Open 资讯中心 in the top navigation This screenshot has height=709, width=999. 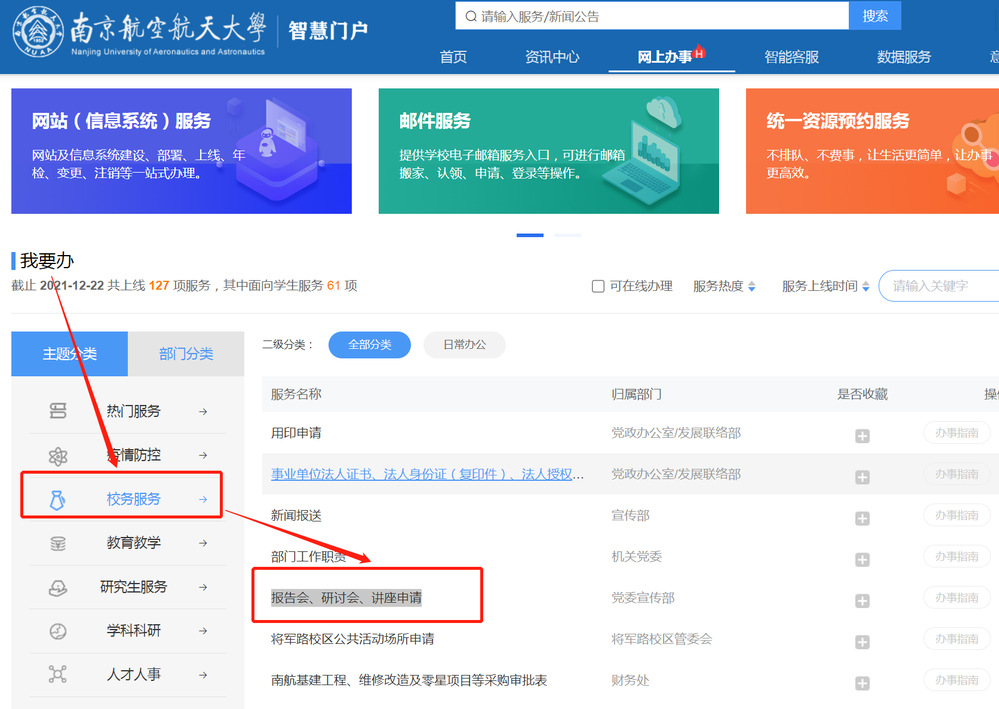(x=552, y=57)
